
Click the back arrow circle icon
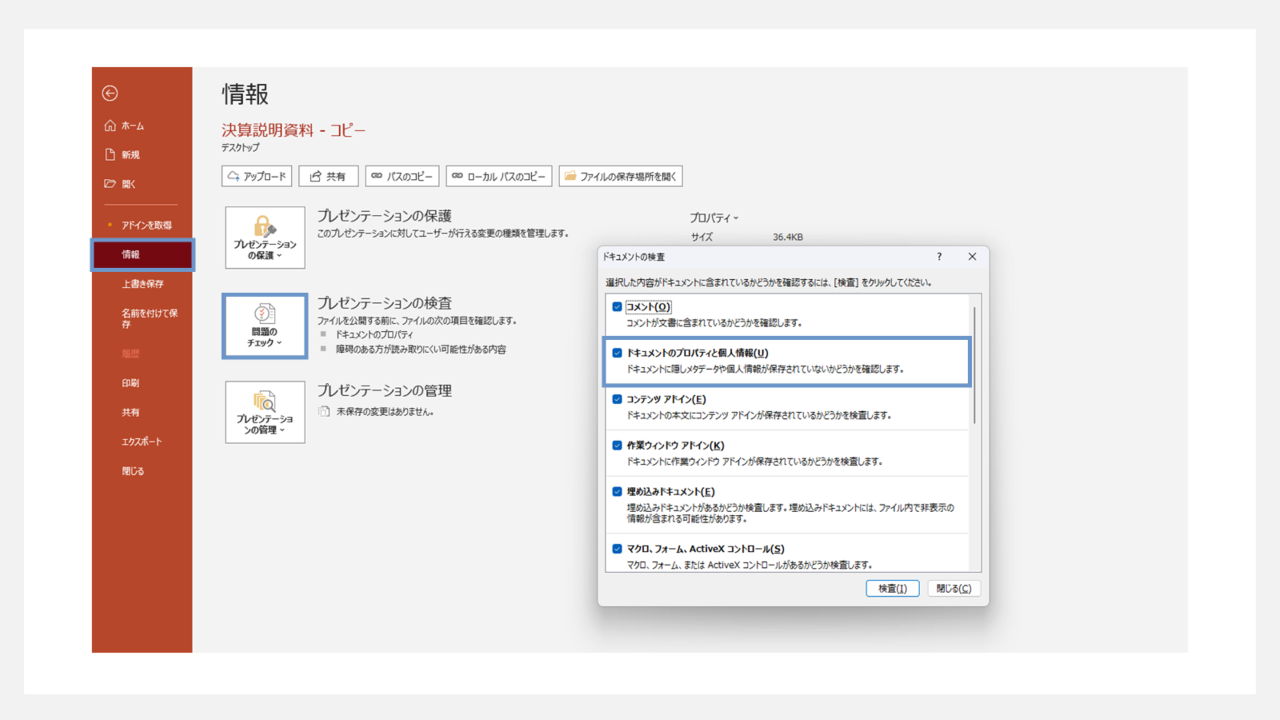click(110, 93)
